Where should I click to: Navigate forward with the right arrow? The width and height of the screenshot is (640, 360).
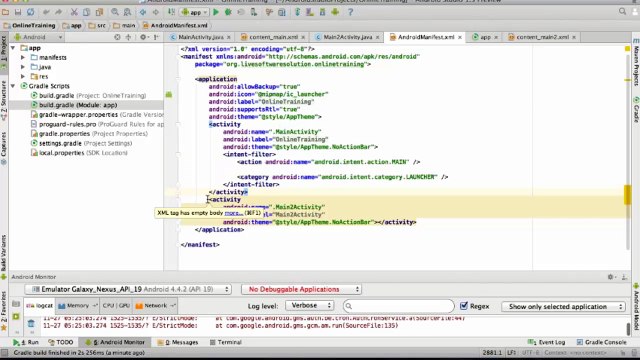pyautogui.click(x=156, y=12)
